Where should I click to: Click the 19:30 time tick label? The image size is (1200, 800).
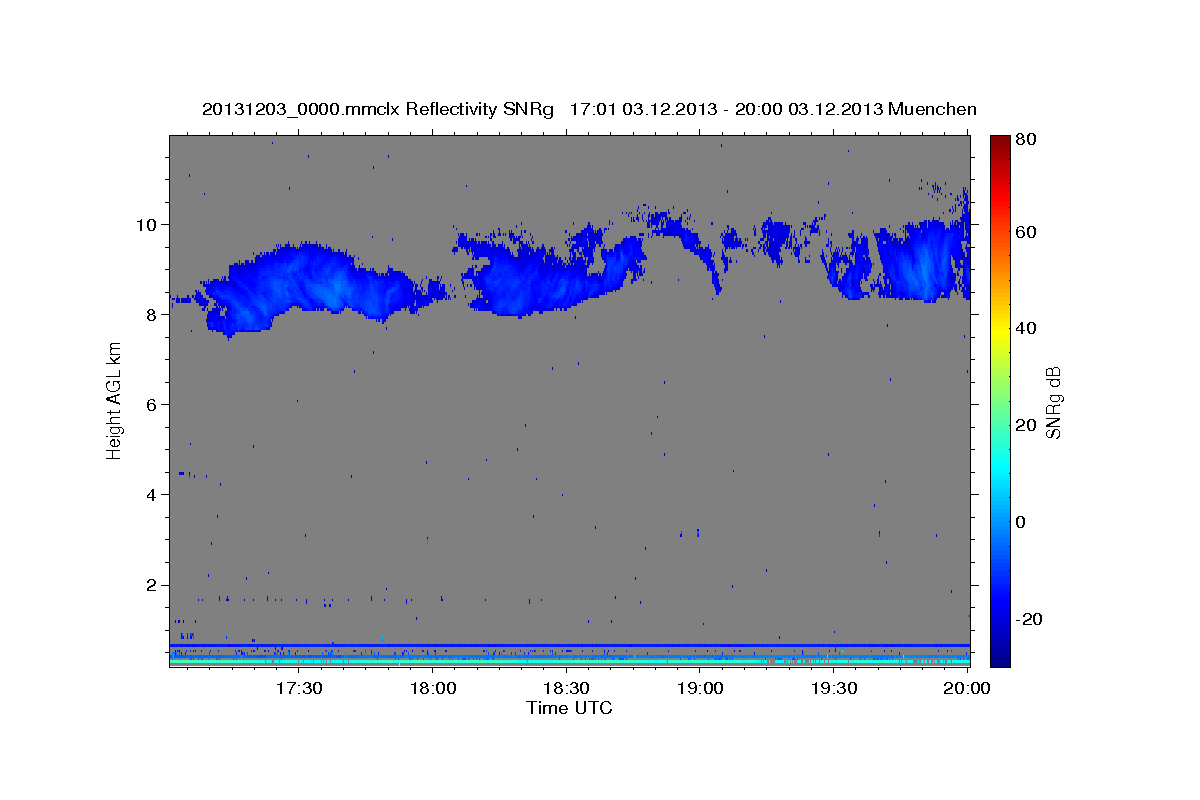pos(835,689)
